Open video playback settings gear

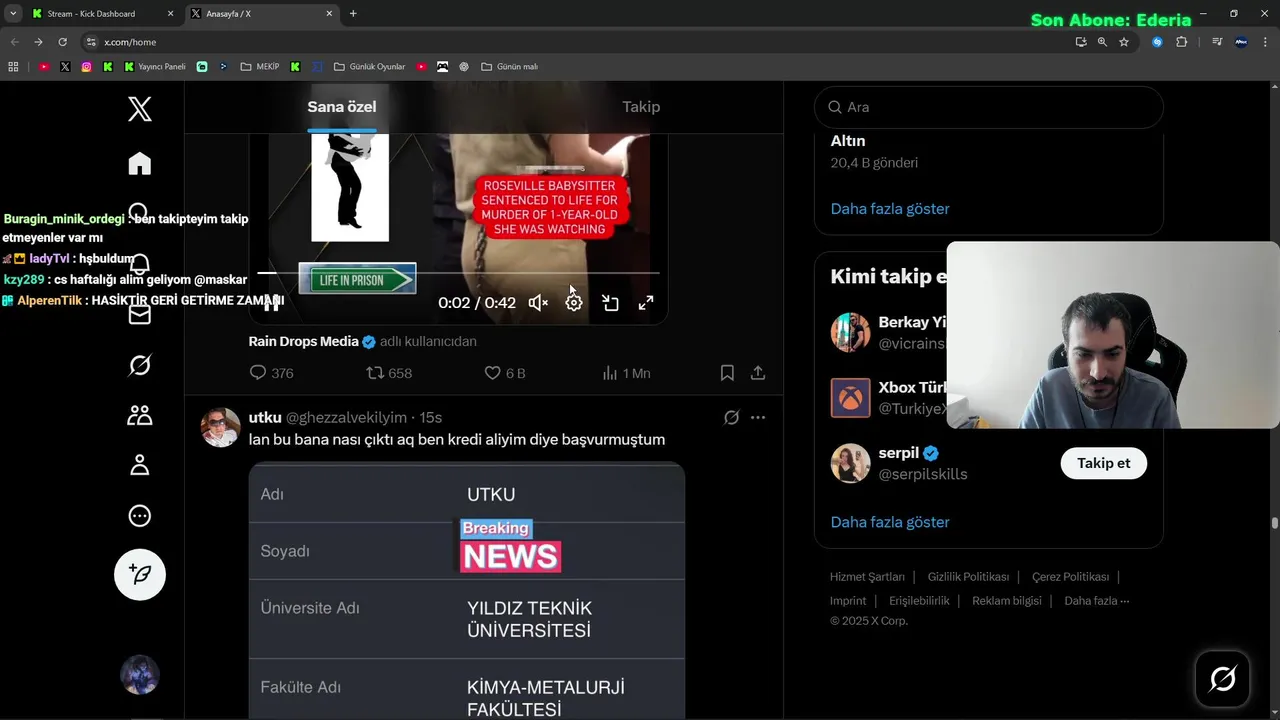574,303
